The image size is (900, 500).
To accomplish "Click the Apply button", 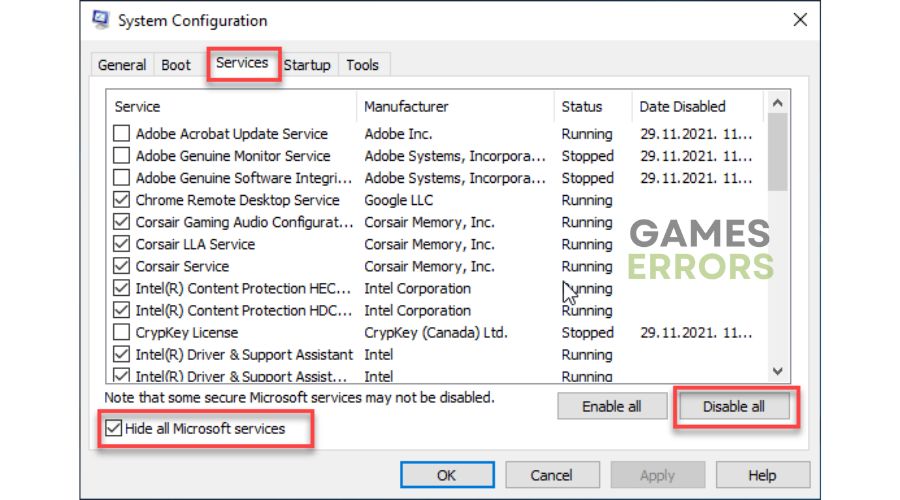I will [657, 475].
